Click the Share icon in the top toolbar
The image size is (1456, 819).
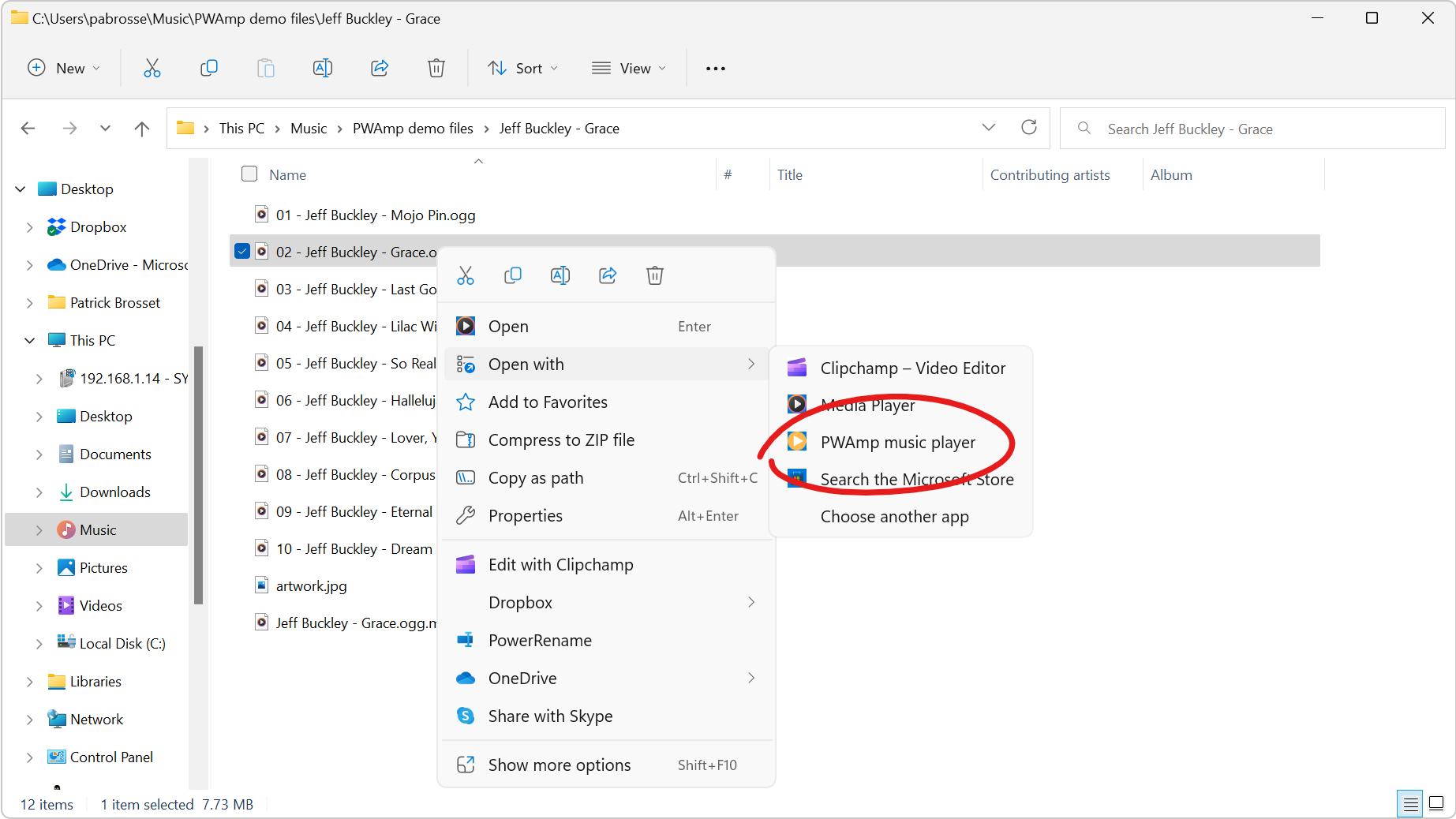380,69
